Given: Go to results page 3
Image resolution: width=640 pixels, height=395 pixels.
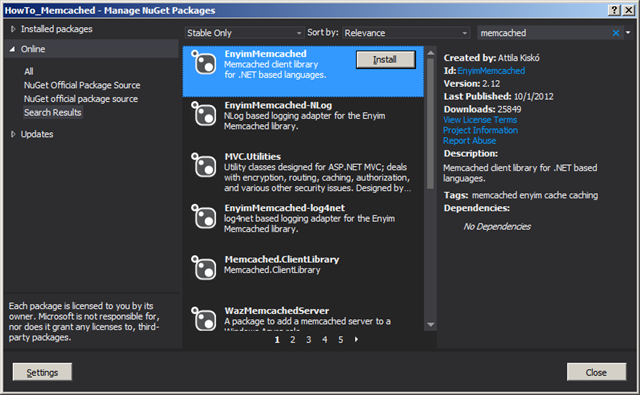Looking at the screenshot, I should (309, 340).
